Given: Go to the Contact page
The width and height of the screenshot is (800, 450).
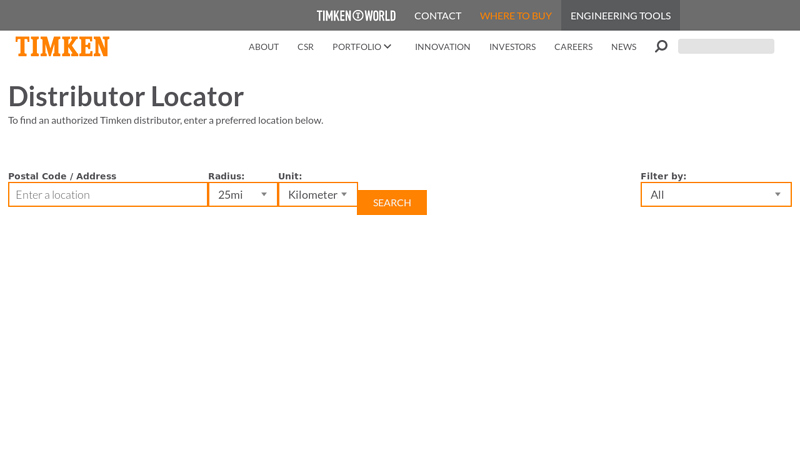Looking at the screenshot, I should pyautogui.click(x=438, y=16).
